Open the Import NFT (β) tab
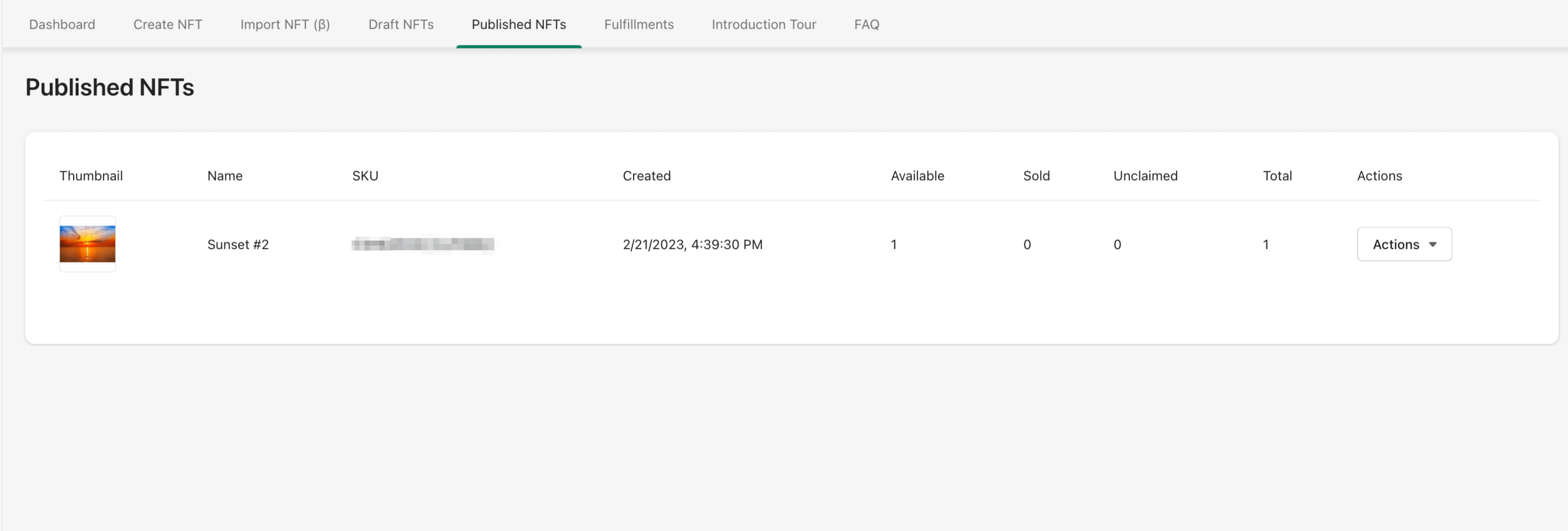The image size is (1568, 531). pyautogui.click(x=285, y=24)
